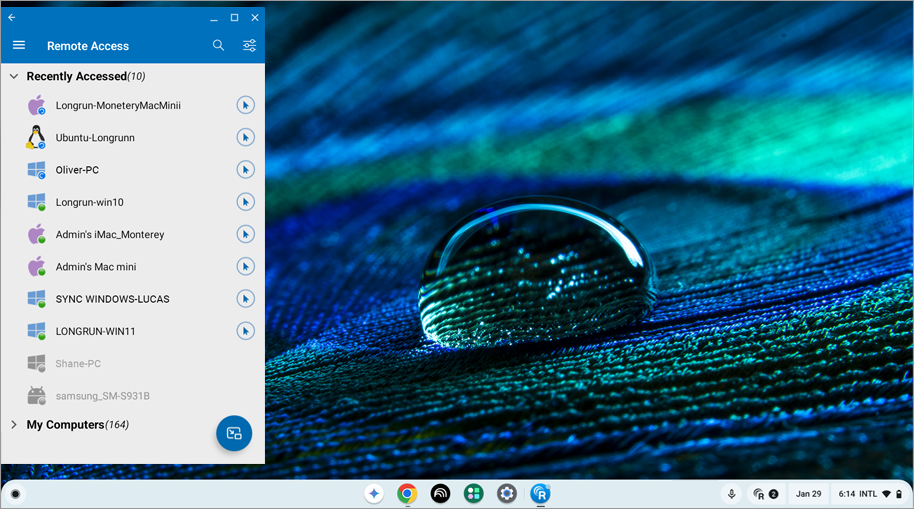Viewport: 914px width, 509px height.
Task: Go back using the arrow in title bar
Action: coord(12,17)
